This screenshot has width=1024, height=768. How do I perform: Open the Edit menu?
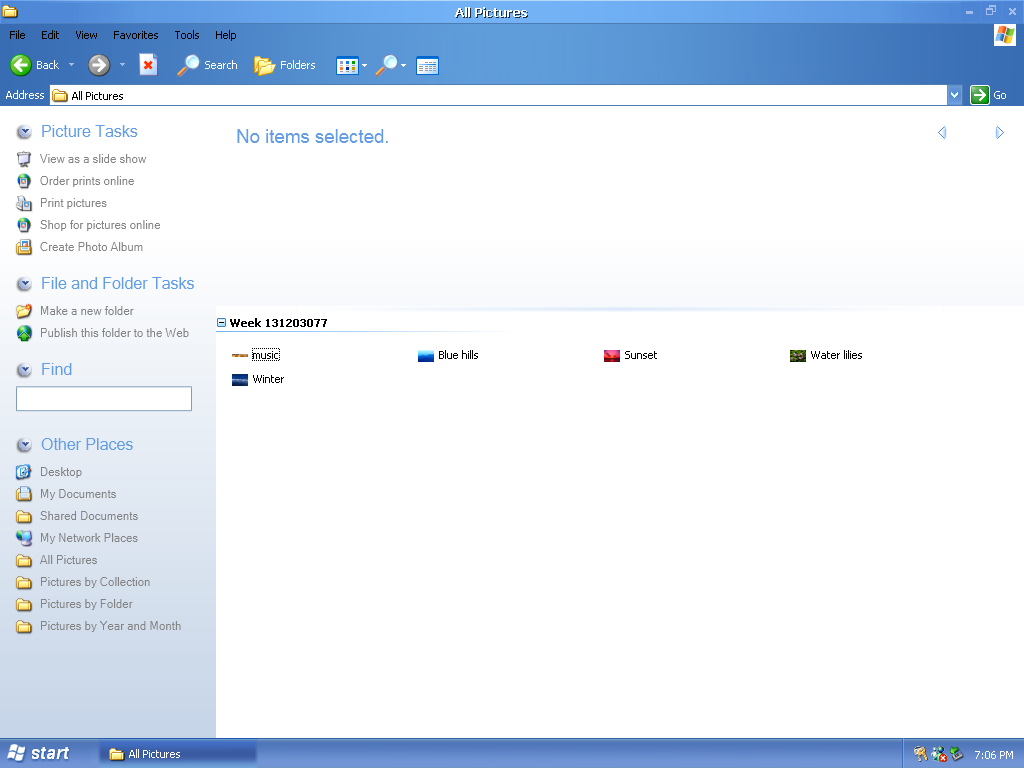[50, 35]
